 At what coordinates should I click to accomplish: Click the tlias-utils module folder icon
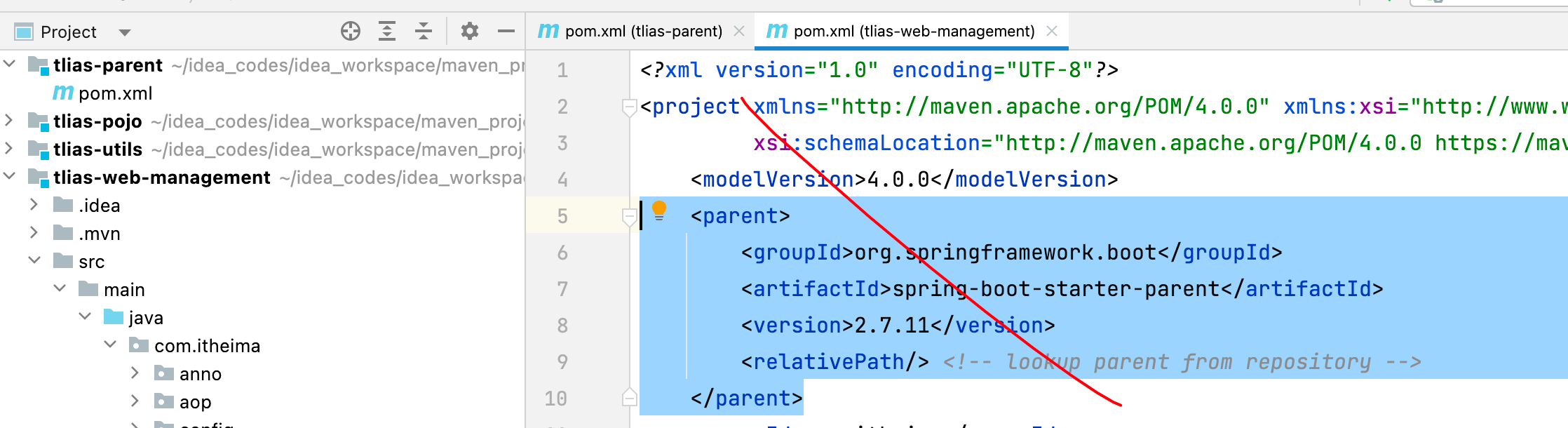click(x=38, y=149)
